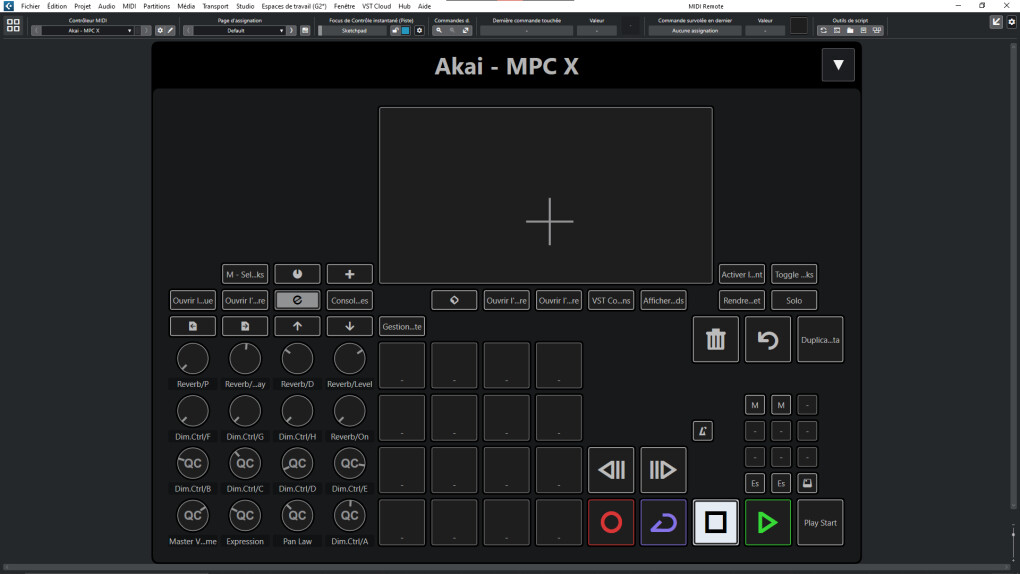The width and height of the screenshot is (1020, 574).
Task: Click the Rendre...et button
Action: coord(742,300)
